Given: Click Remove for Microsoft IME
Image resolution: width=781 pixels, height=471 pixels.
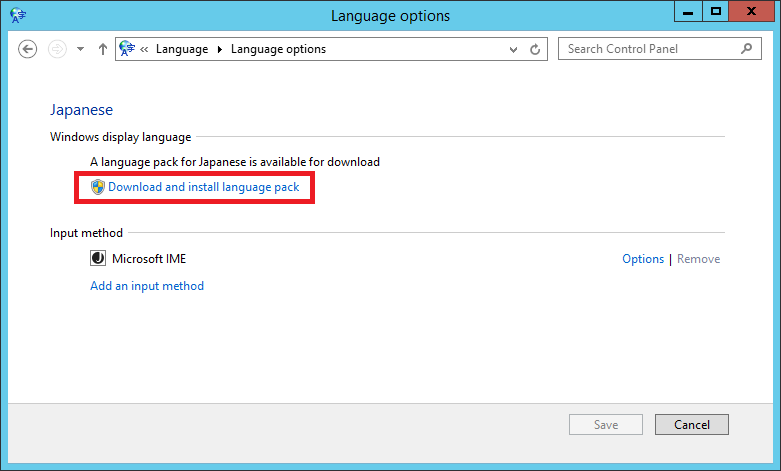Looking at the screenshot, I should (698, 259).
